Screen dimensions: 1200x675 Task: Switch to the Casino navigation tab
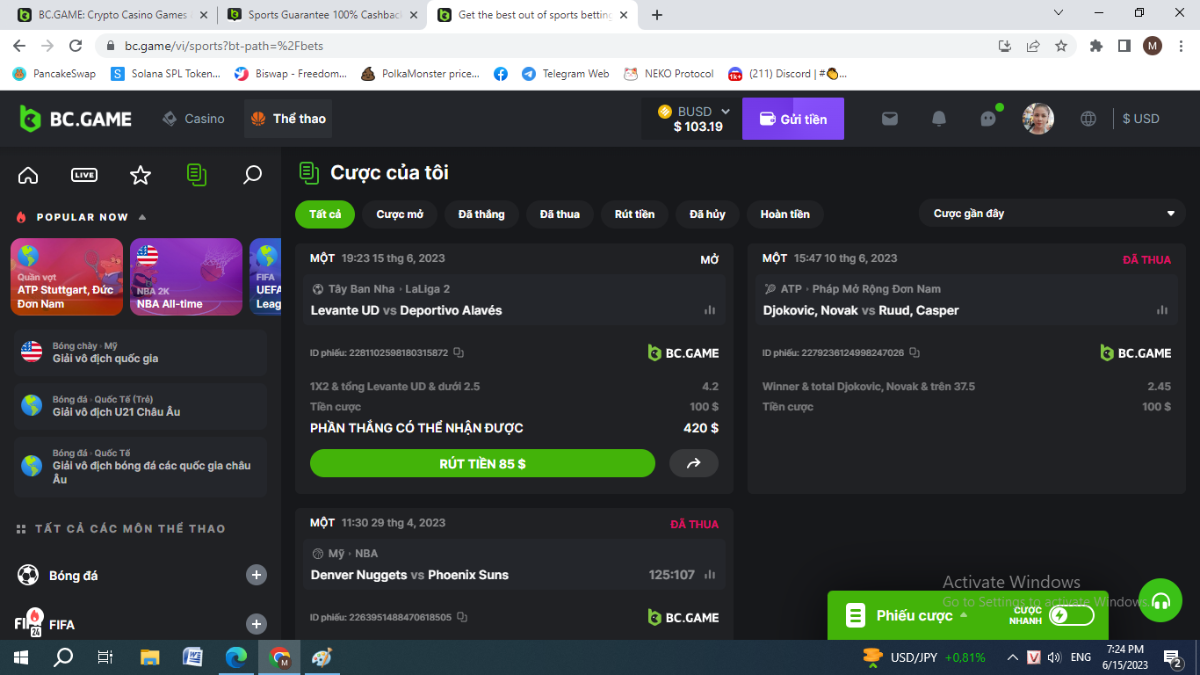pyautogui.click(x=194, y=118)
